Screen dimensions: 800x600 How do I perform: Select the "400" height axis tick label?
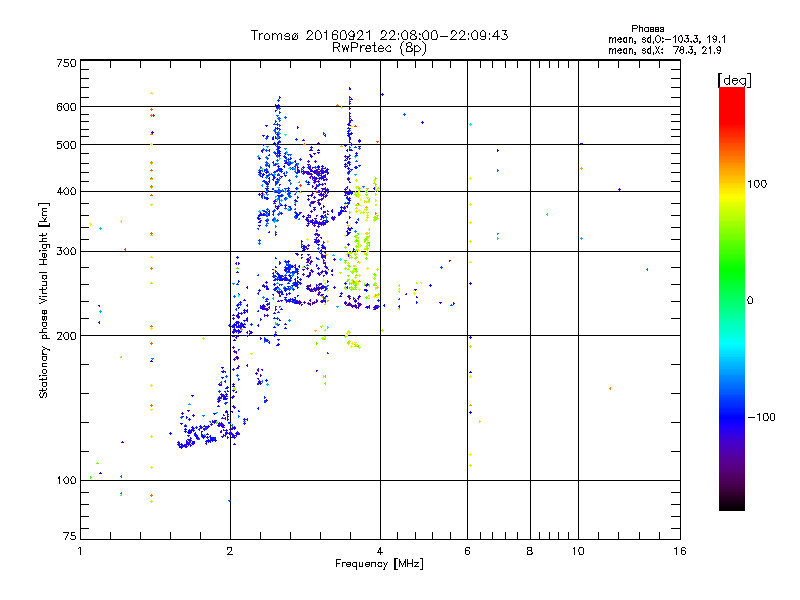(x=66, y=191)
